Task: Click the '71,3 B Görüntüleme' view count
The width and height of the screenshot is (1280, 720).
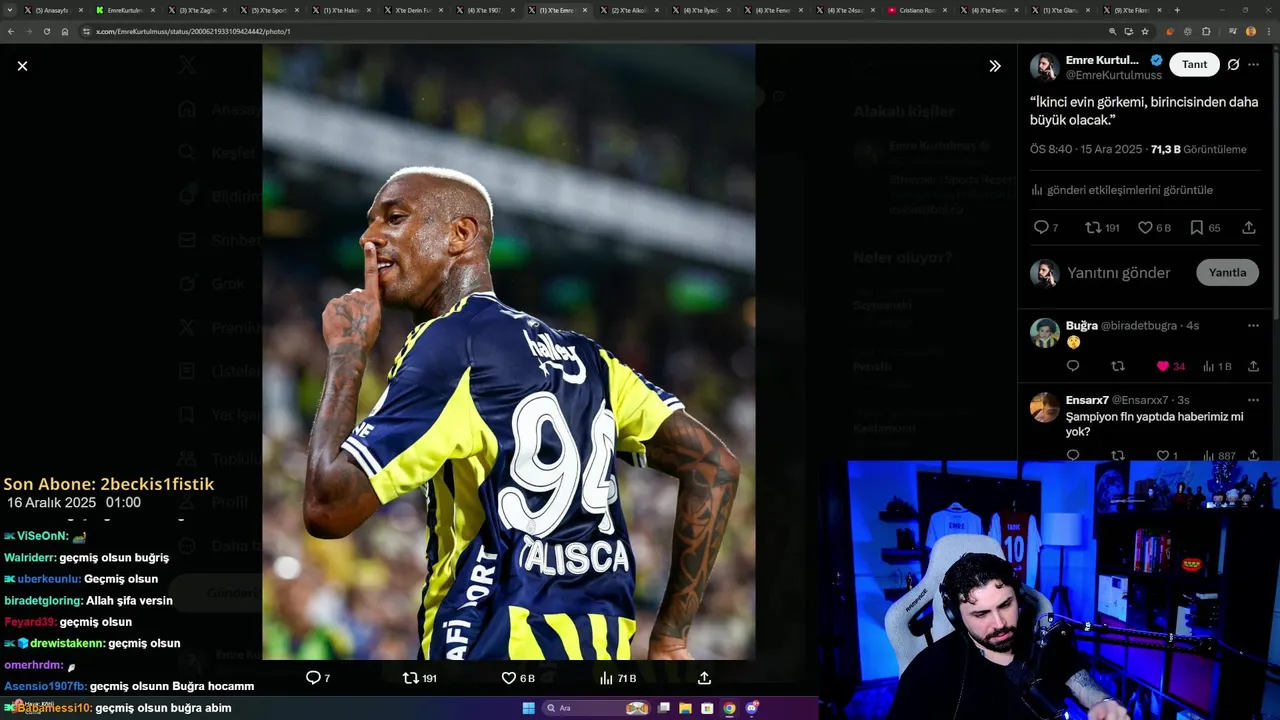Action: point(1198,149)
